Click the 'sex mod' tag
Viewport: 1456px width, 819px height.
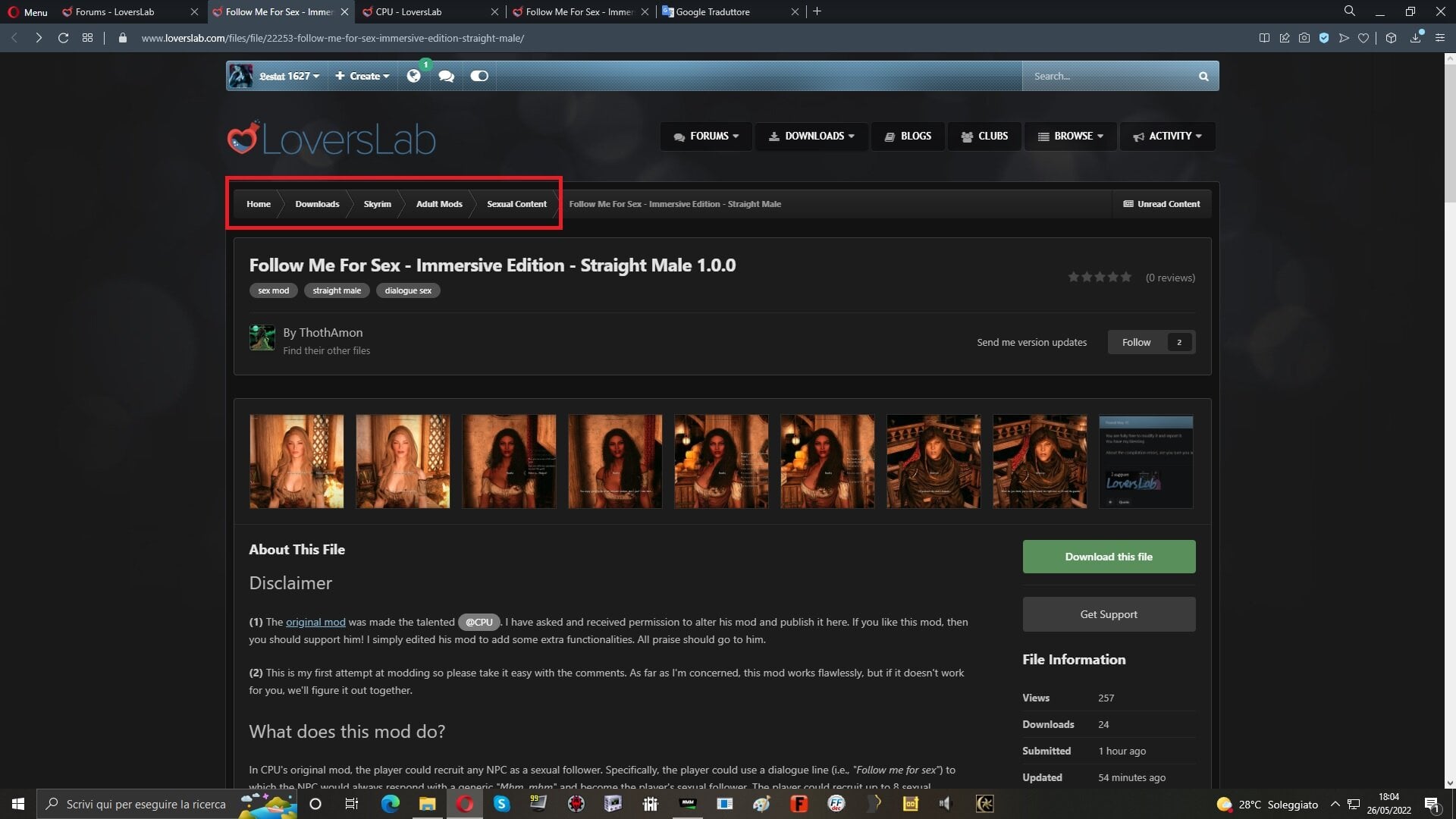pos(274,290)
